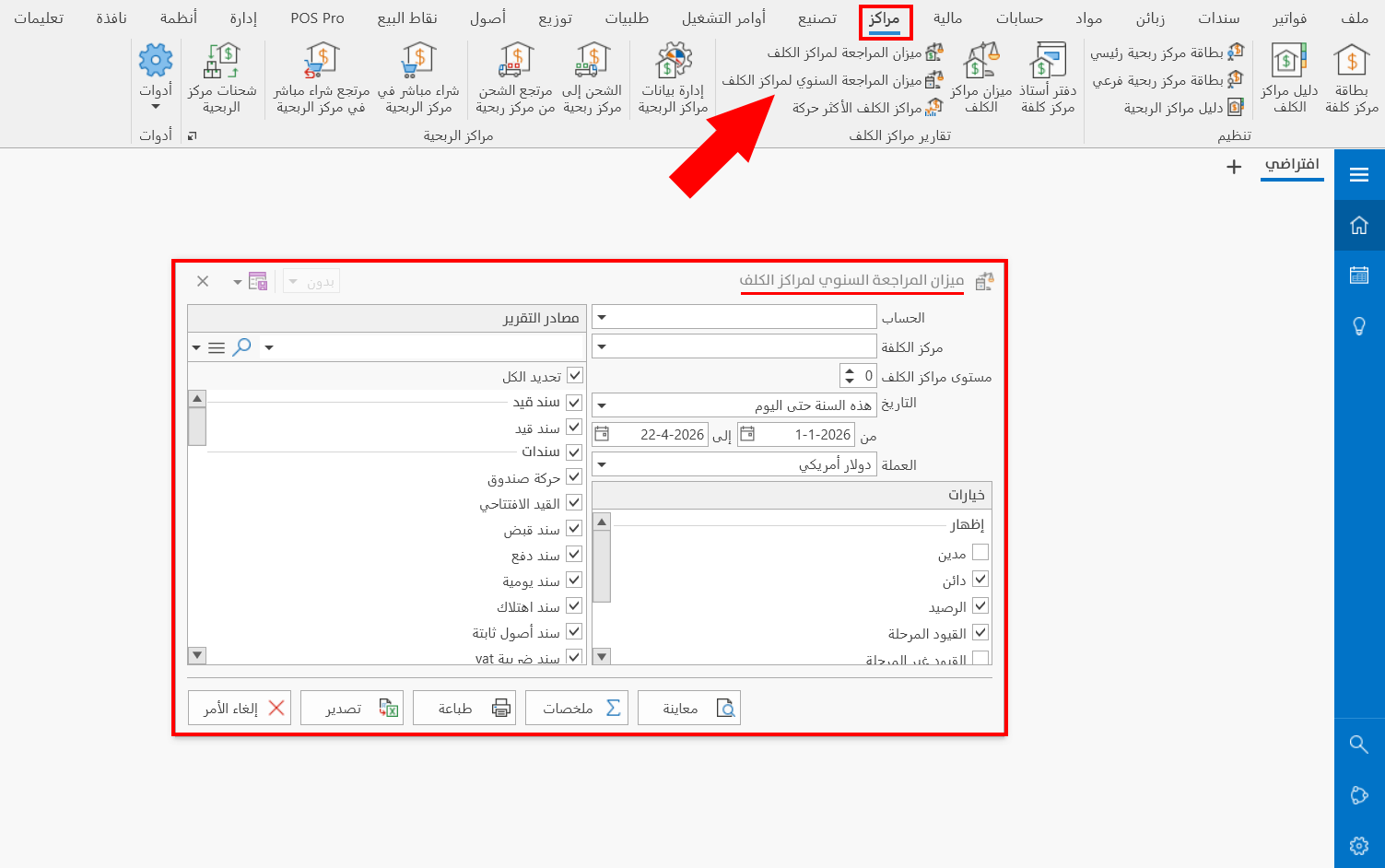This screenshot has height=868, width=1385.
Task: Click scroll-up arrow of خيارات list
Action: coord(602,522)
